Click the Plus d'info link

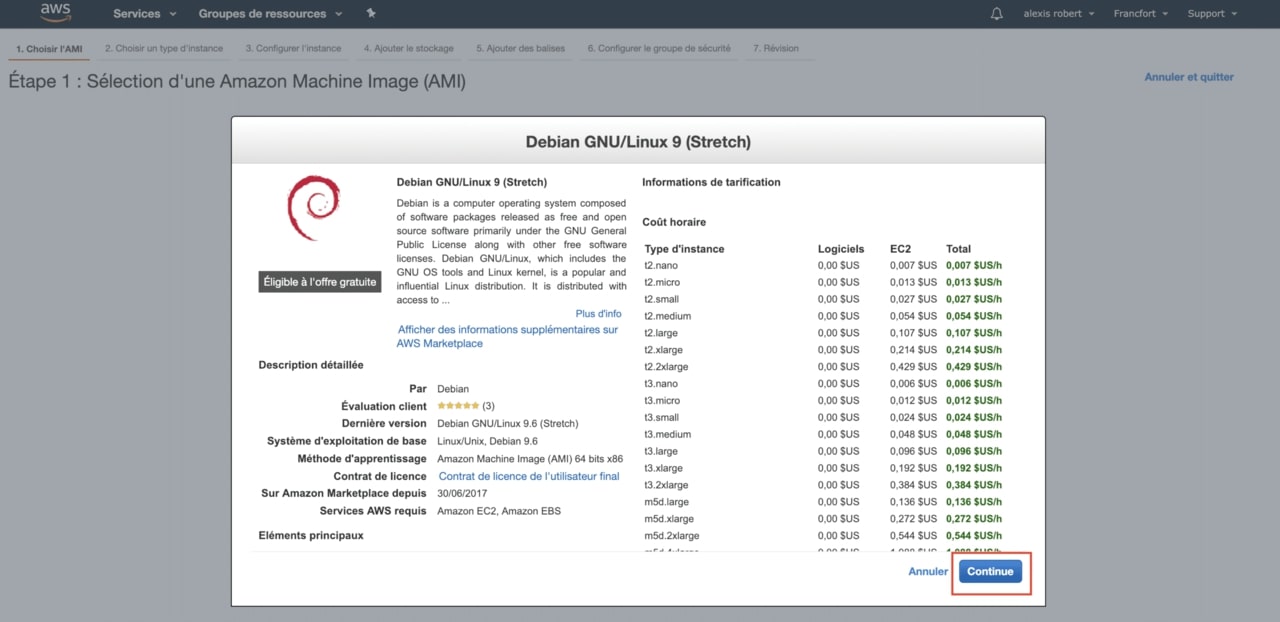coord(598,314)
